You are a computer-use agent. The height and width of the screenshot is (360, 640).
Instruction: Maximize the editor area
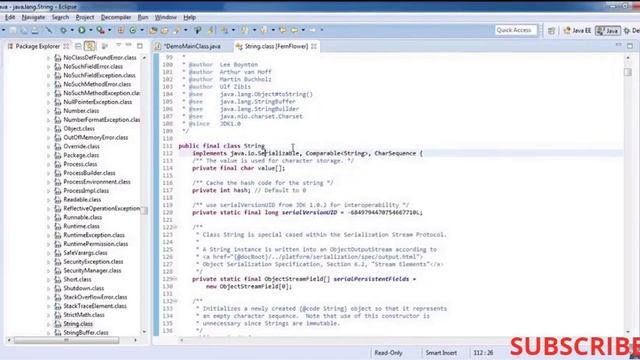point(630,46)
